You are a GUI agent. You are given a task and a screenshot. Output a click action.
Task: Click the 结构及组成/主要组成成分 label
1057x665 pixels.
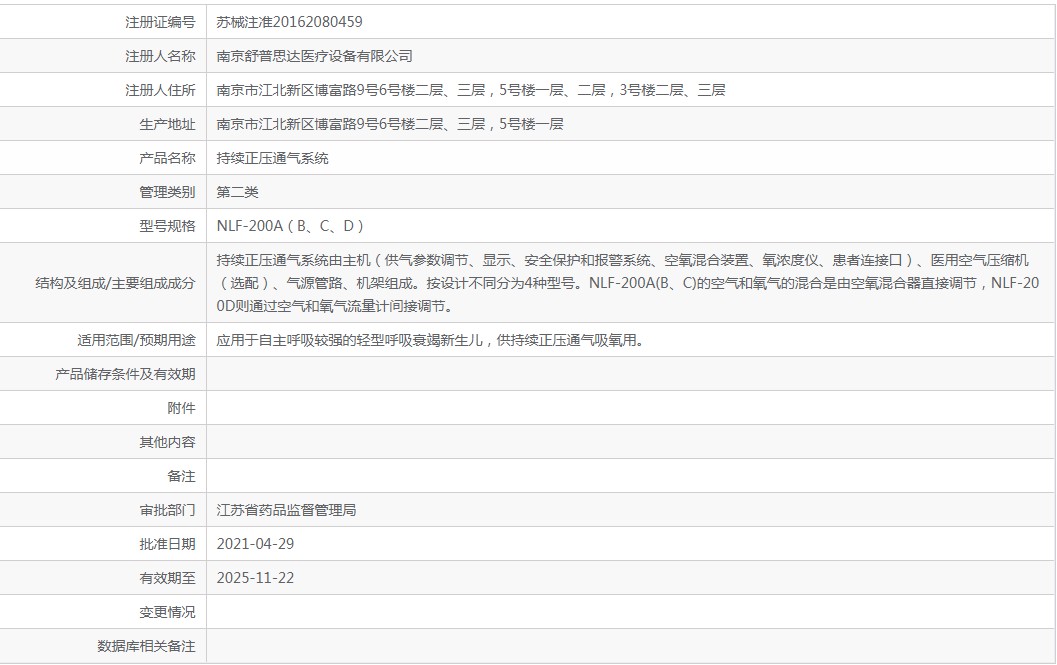(115, 283)
